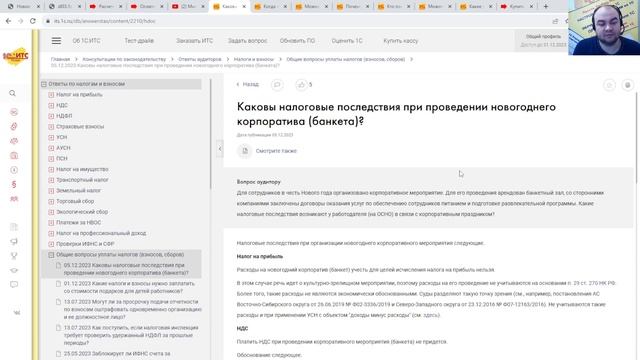Switch to the first browser tab

[23, 7]
